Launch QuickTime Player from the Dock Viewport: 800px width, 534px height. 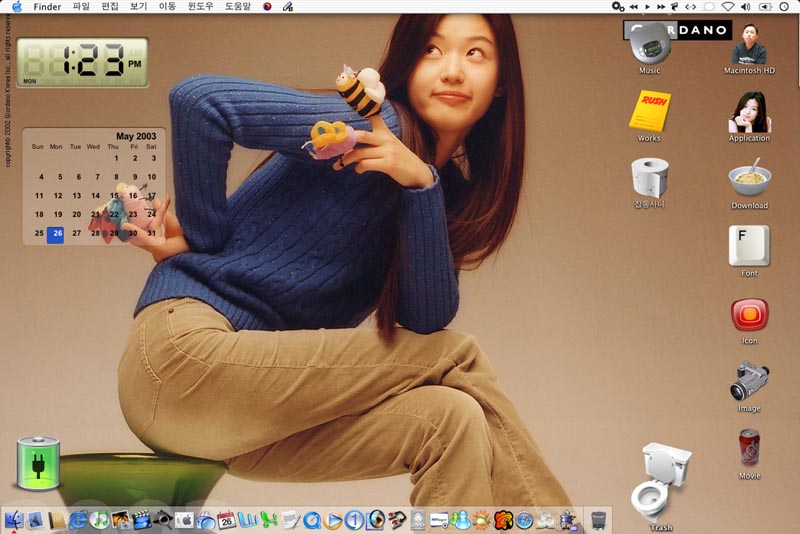[312, 520]
